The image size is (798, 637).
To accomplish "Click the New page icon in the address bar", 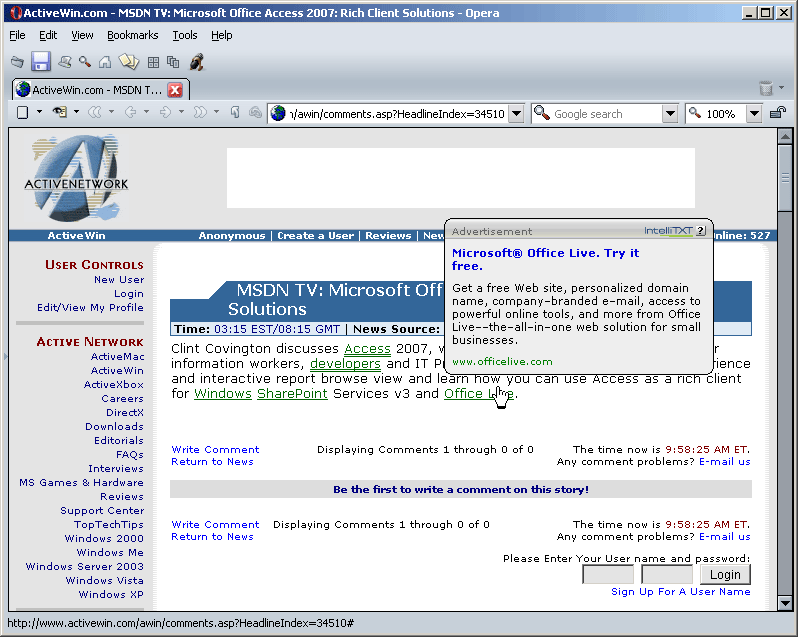I will coord(22,112).
